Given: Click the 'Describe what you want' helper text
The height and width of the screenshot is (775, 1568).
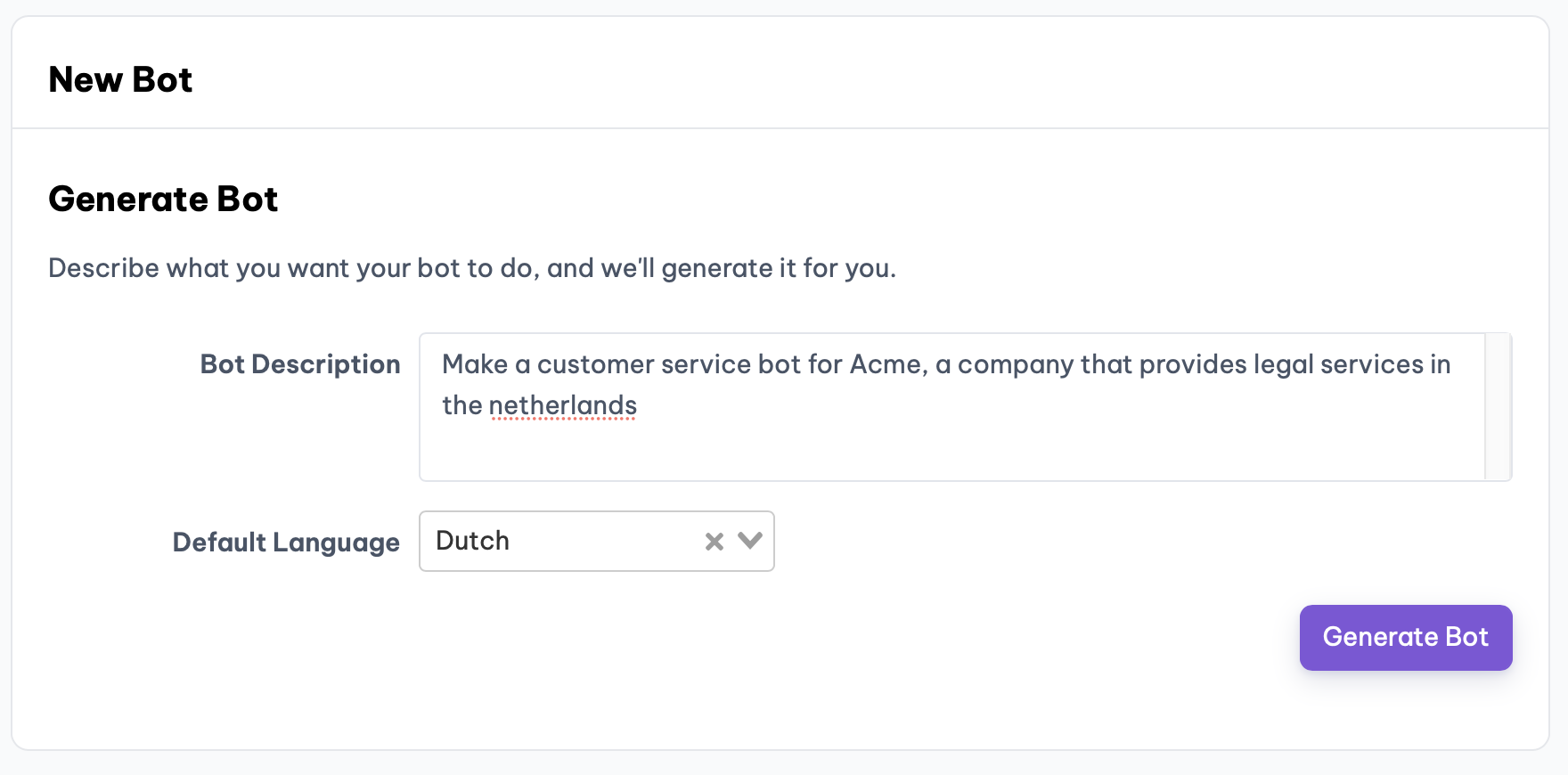Looking at the screenshot, I should coord(472,268).
